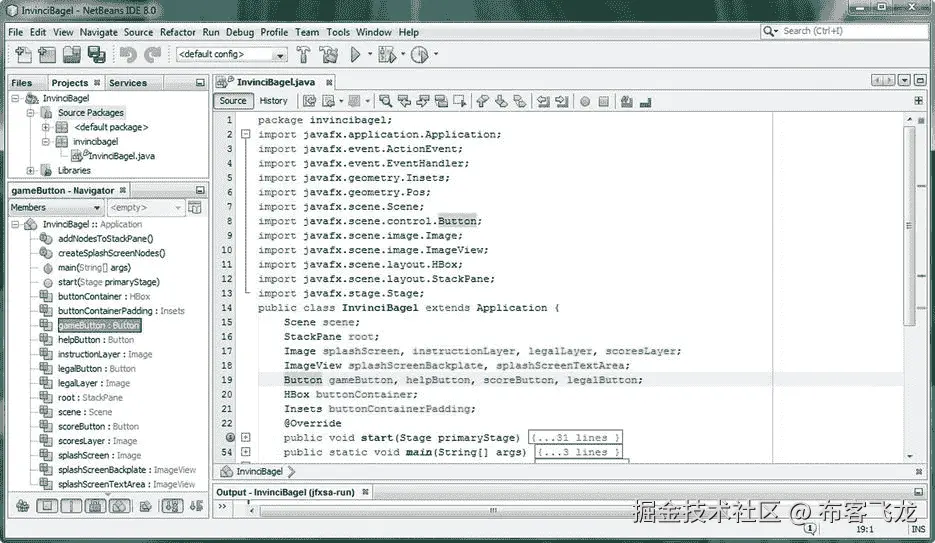Collapse the Source Packages tree node
The height and width of the screenshot is (543, 935).
30,113
